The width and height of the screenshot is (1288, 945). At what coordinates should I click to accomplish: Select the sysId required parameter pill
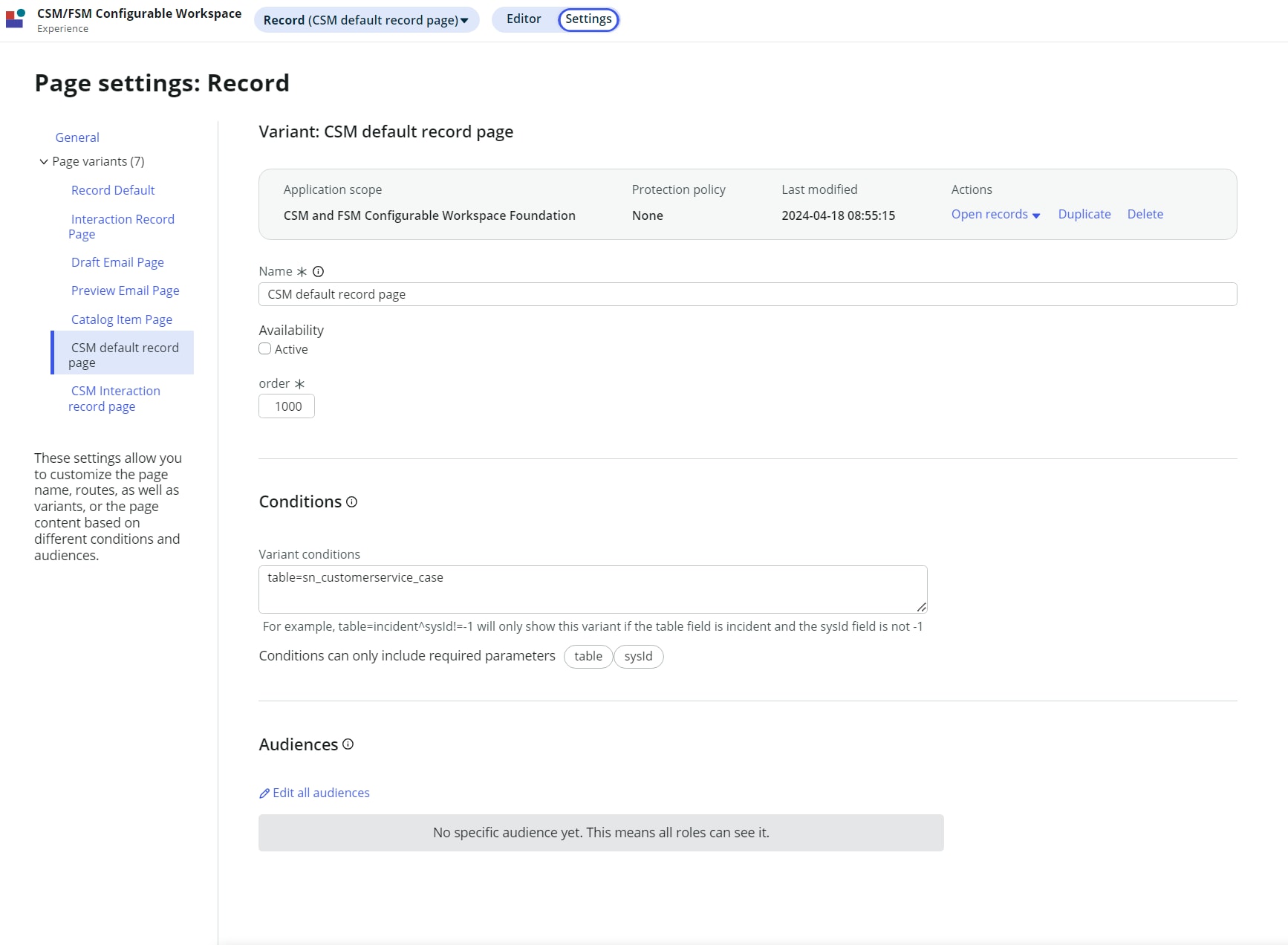(638, 657)
